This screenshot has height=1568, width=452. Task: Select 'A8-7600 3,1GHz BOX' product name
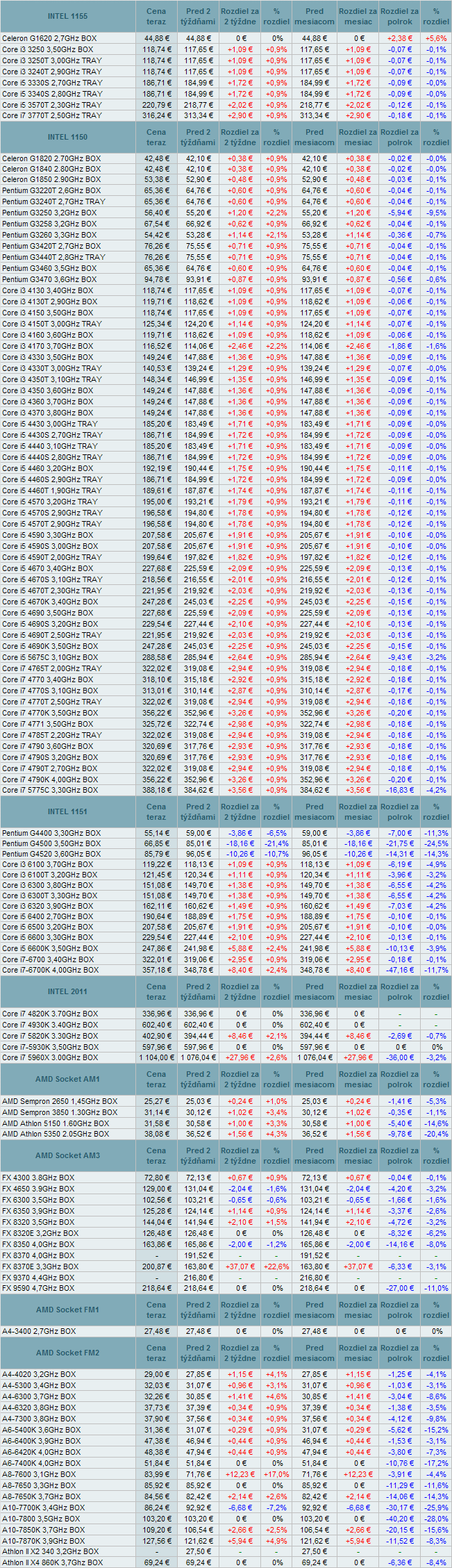pos(39,1474)
